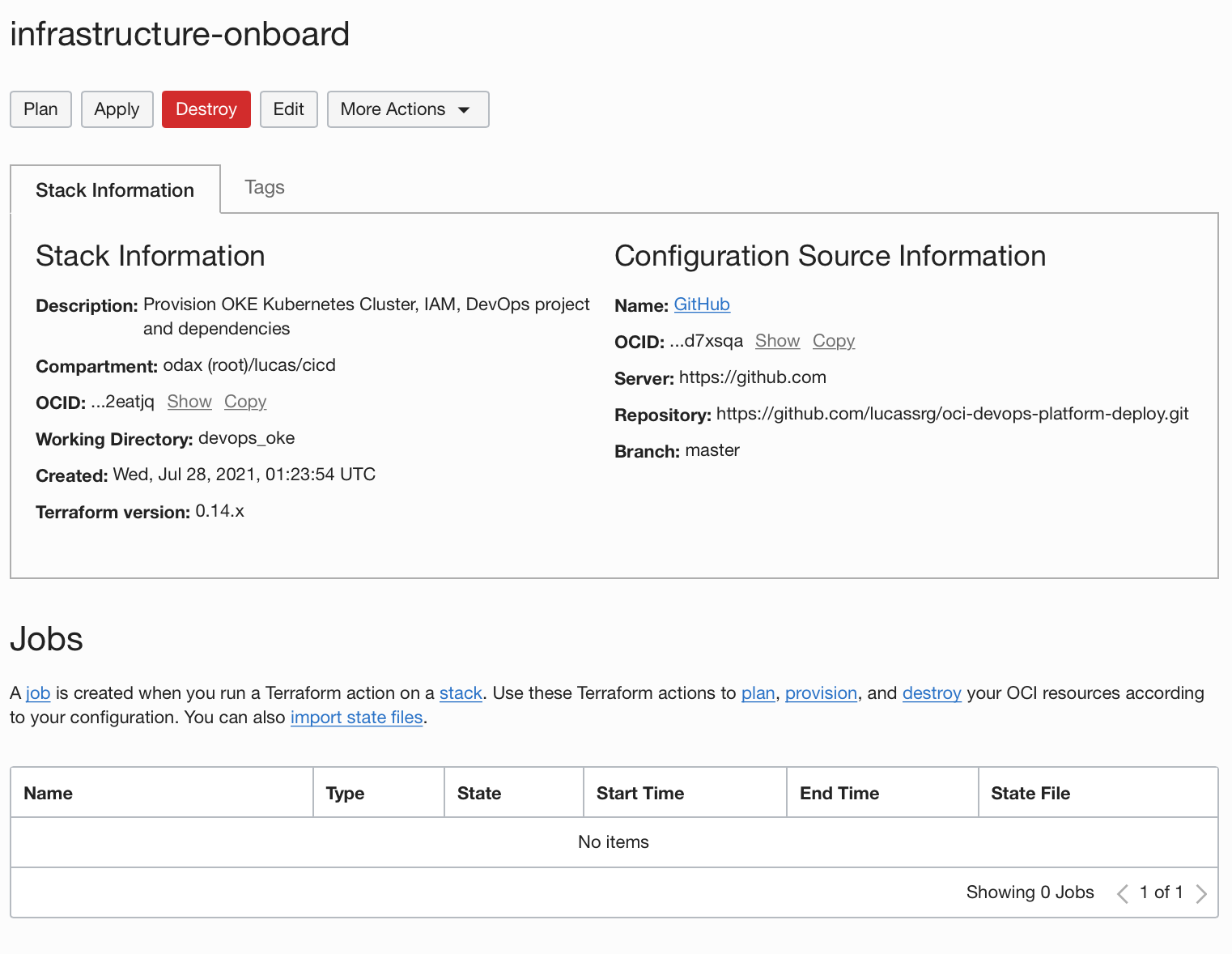The image size is (1232, 954).
Task: Open the stack documentation link
Action: (x=461, y=693)
